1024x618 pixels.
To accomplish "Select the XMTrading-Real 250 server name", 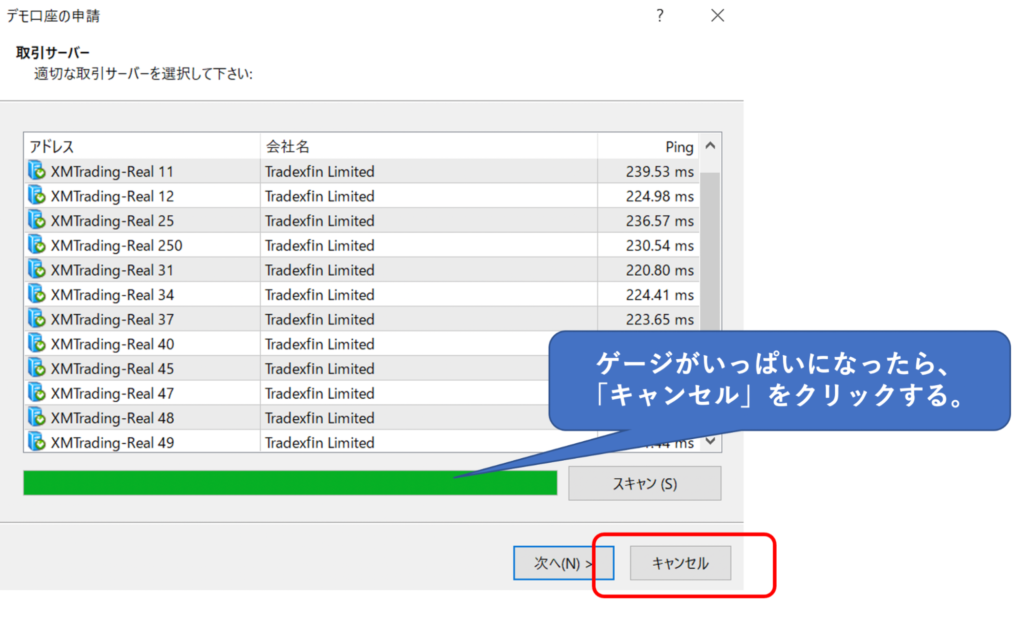I will pyautogui.click(x=117, y=246).
